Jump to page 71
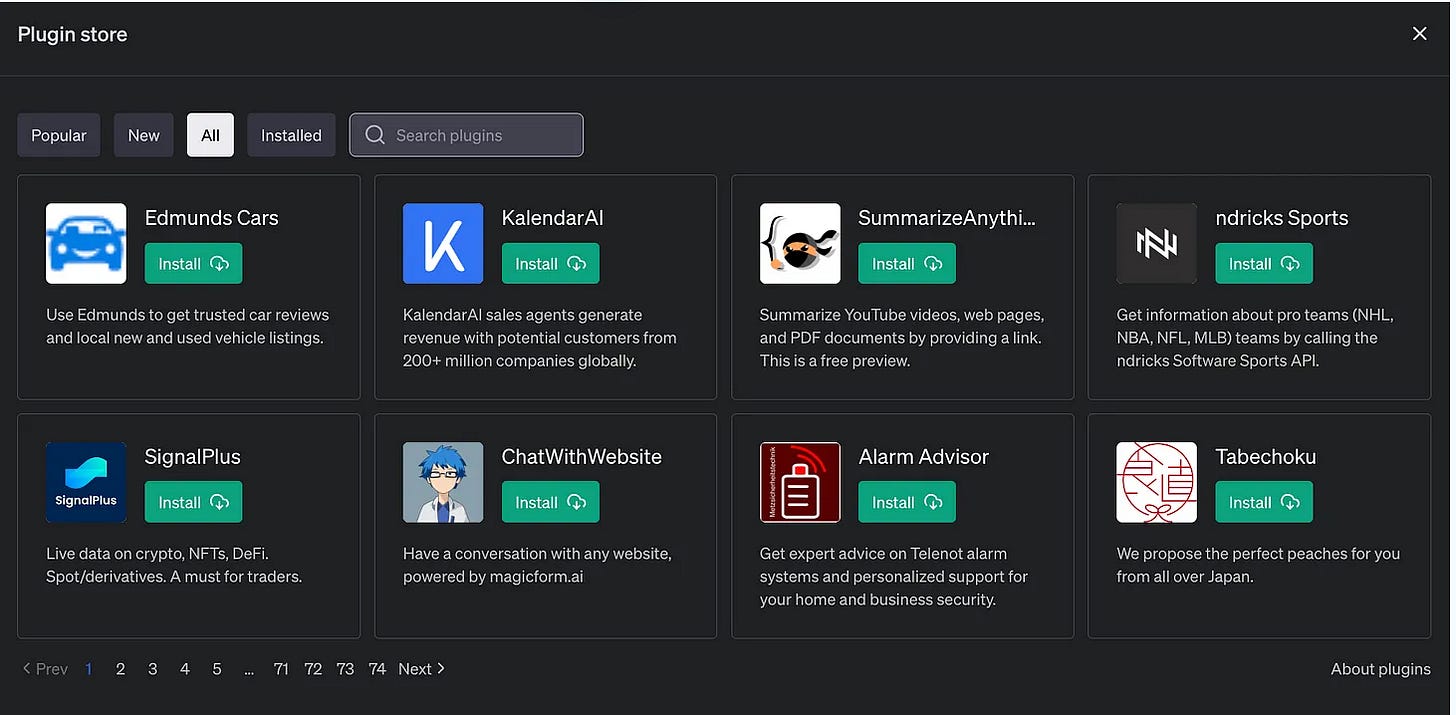Image resolution: width=1456 pixels, height=715 pixels. 281,669
